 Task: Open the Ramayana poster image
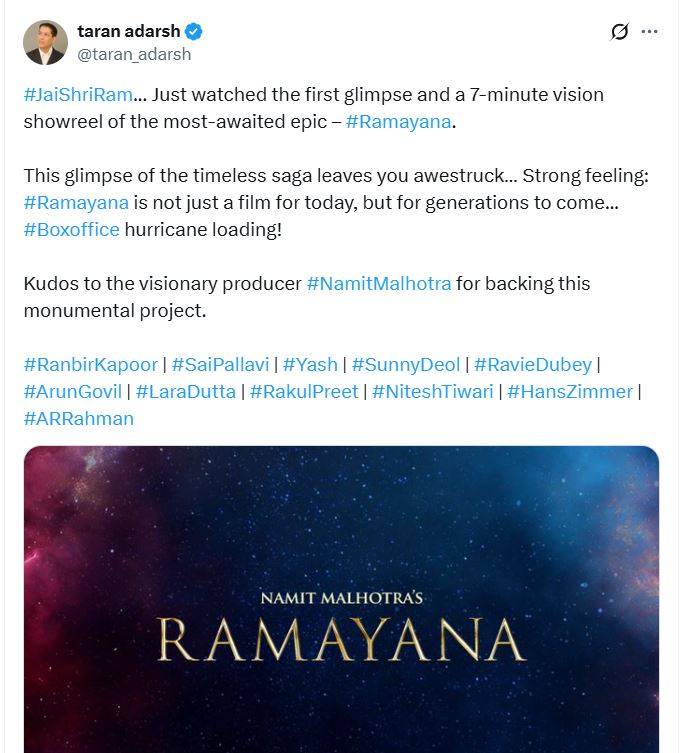pyautogui.click(x=341, y=600)
